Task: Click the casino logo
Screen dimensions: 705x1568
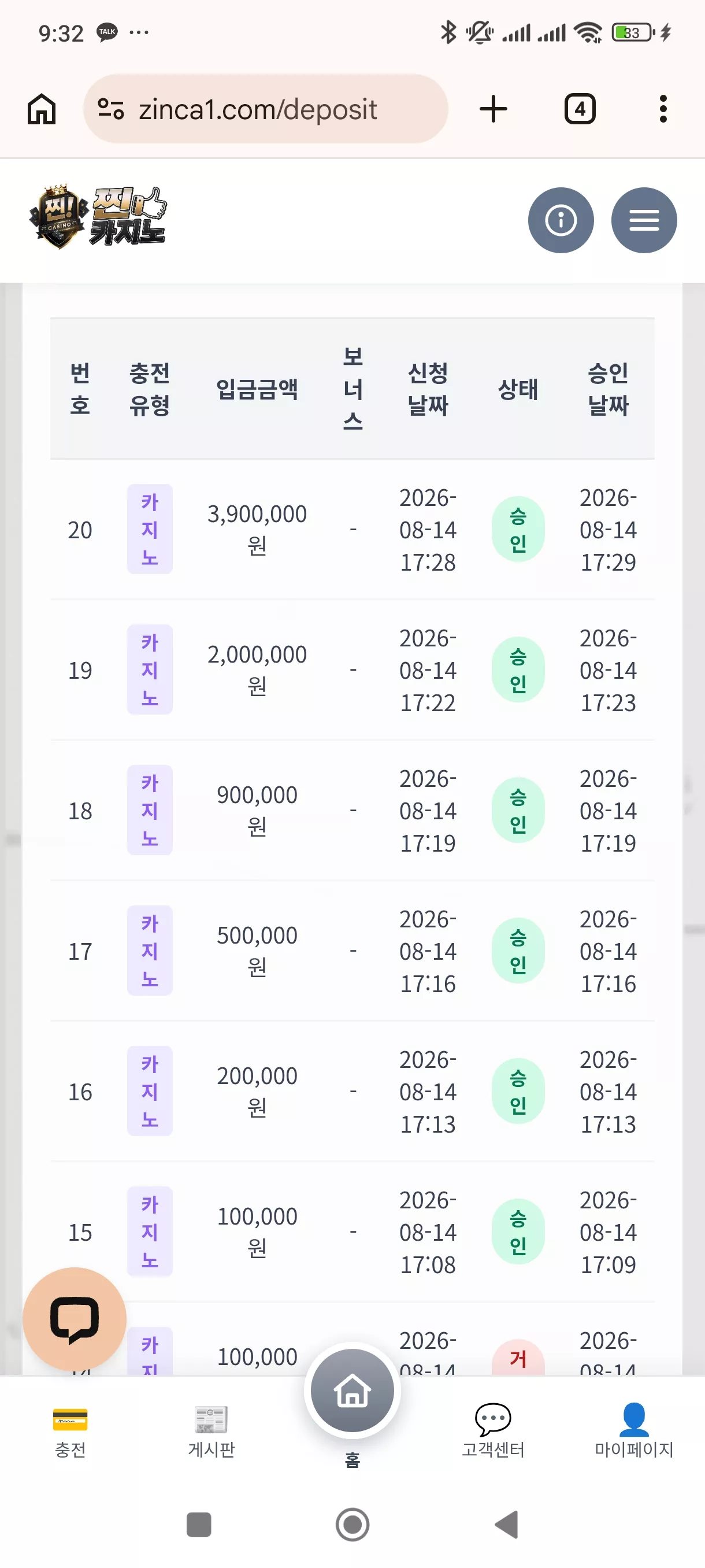Action: click(x=98, y=217)
